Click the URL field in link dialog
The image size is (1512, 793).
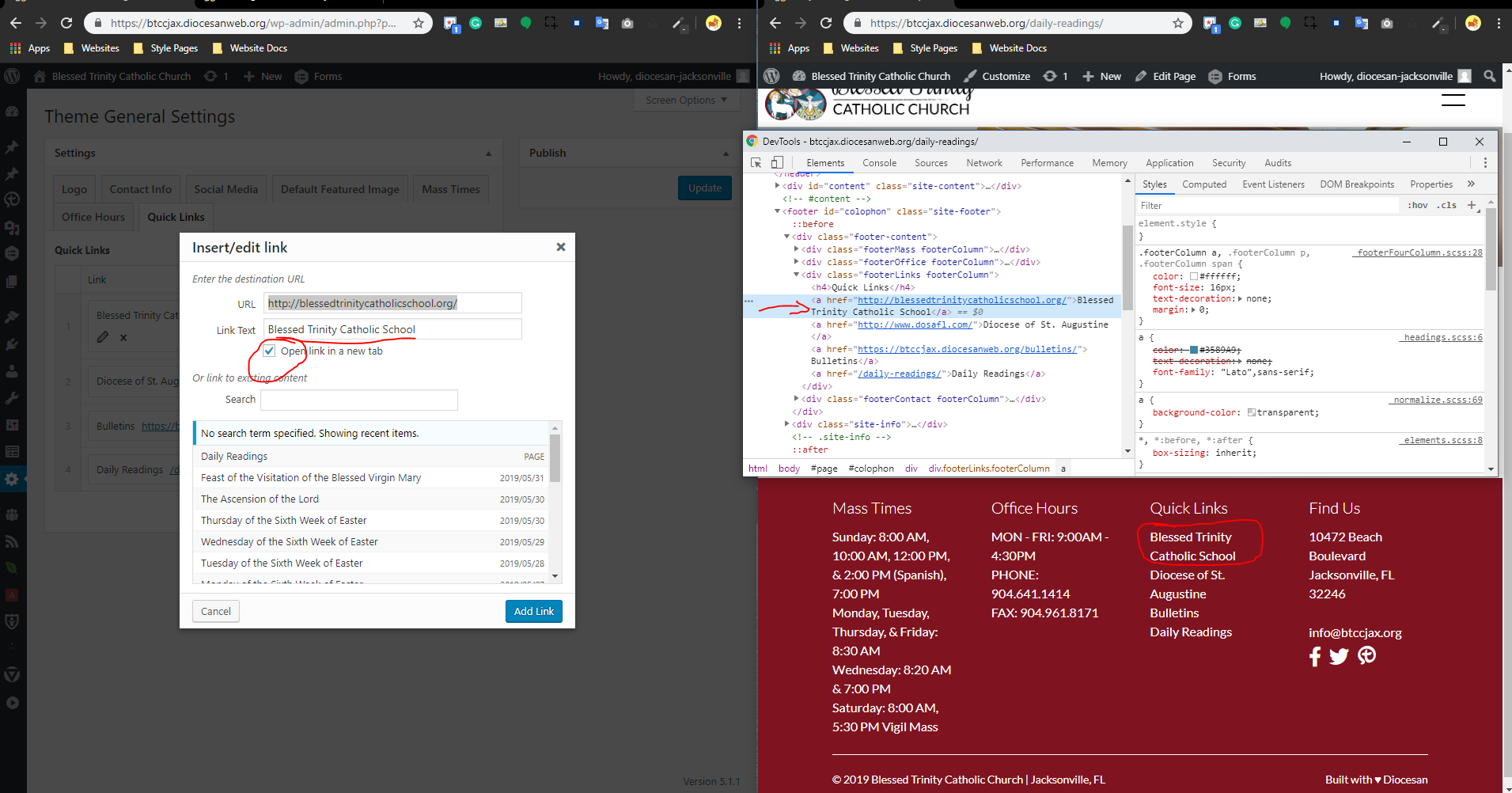[392, 303]
